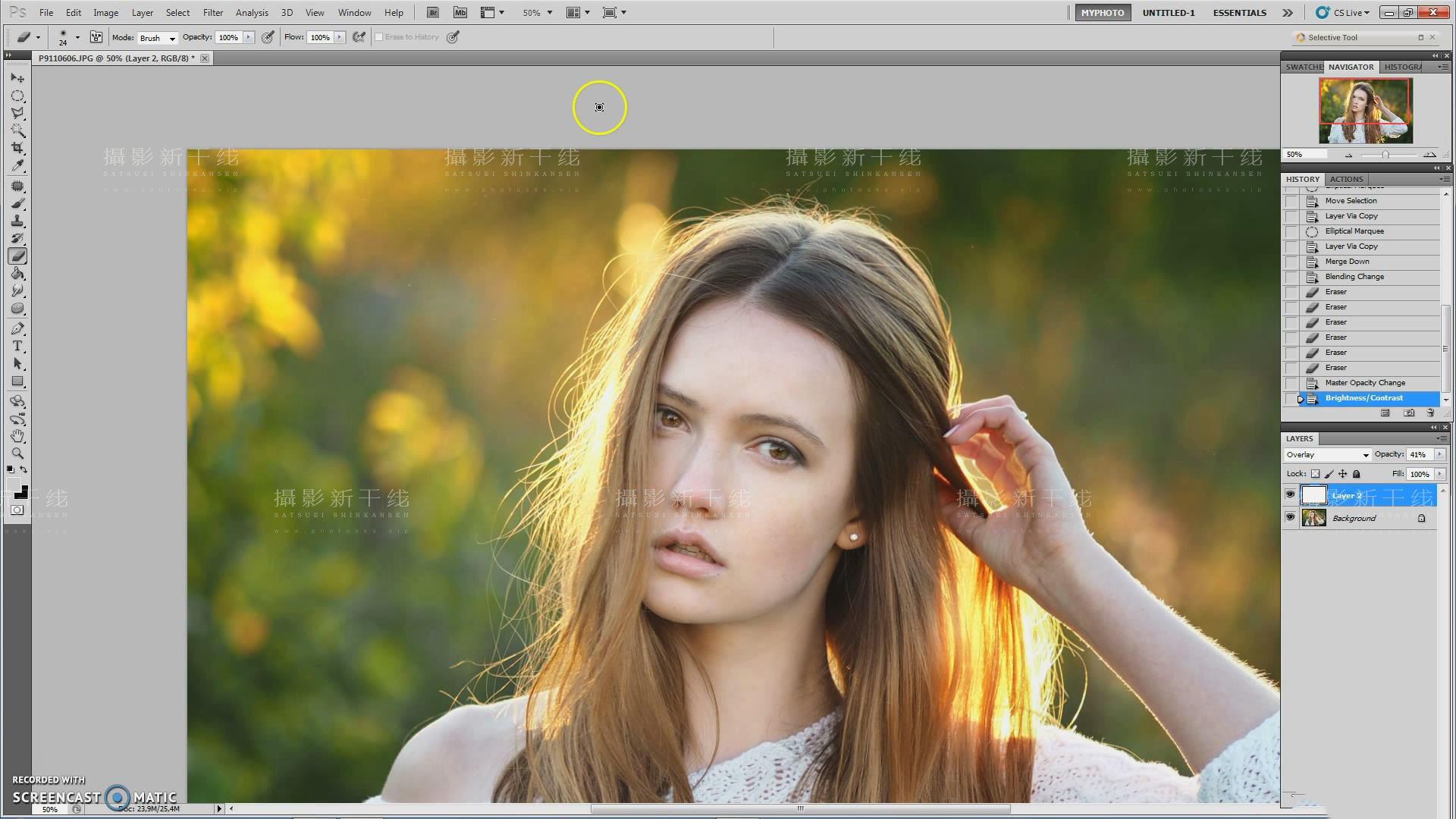Select the Path Selection tool
This screenshot has width=1456, height=819.
tap(17, 364)
